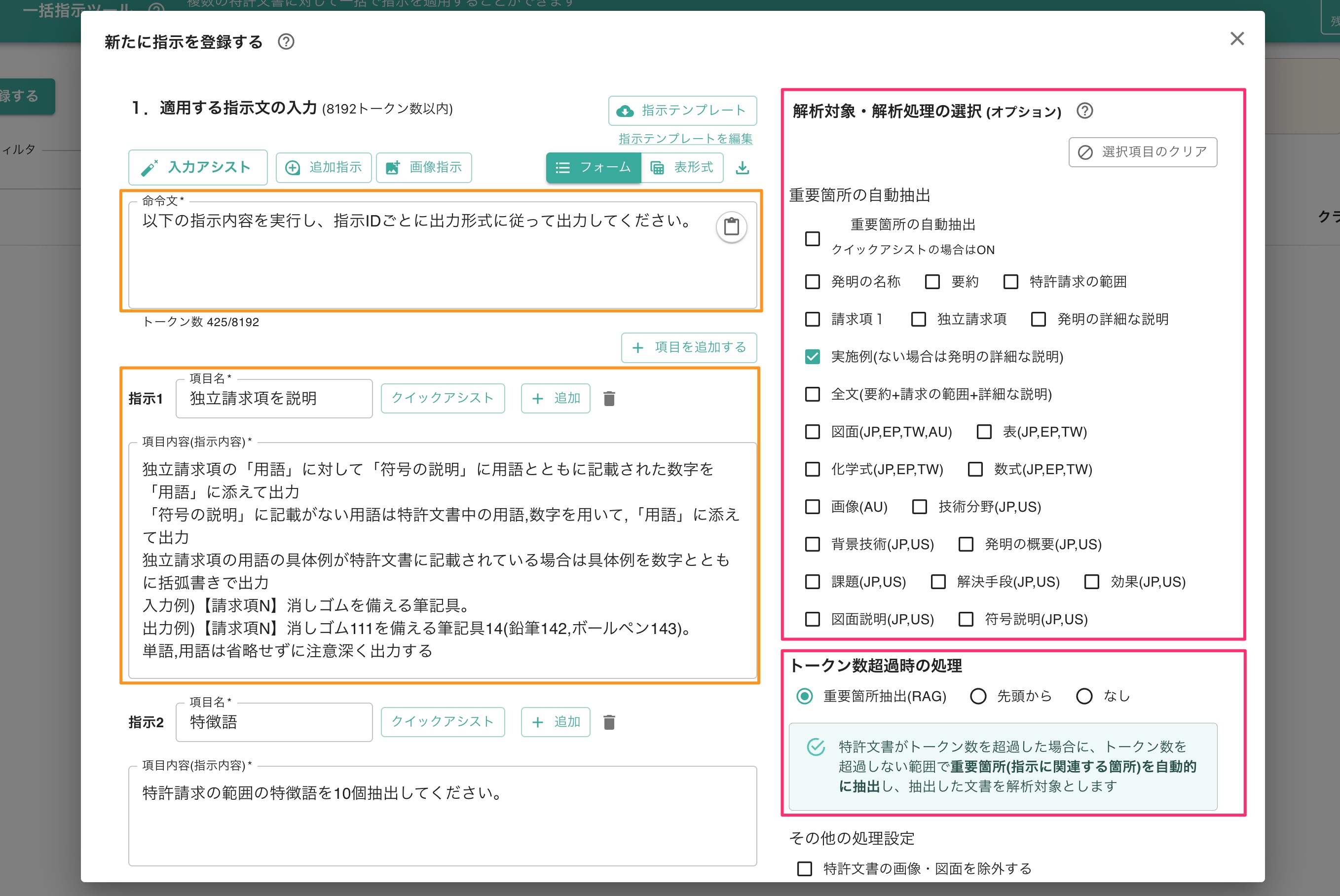Click 追加 button for 指示2
The height and width of the screenshot is (896, 1340).
(556, 722)
